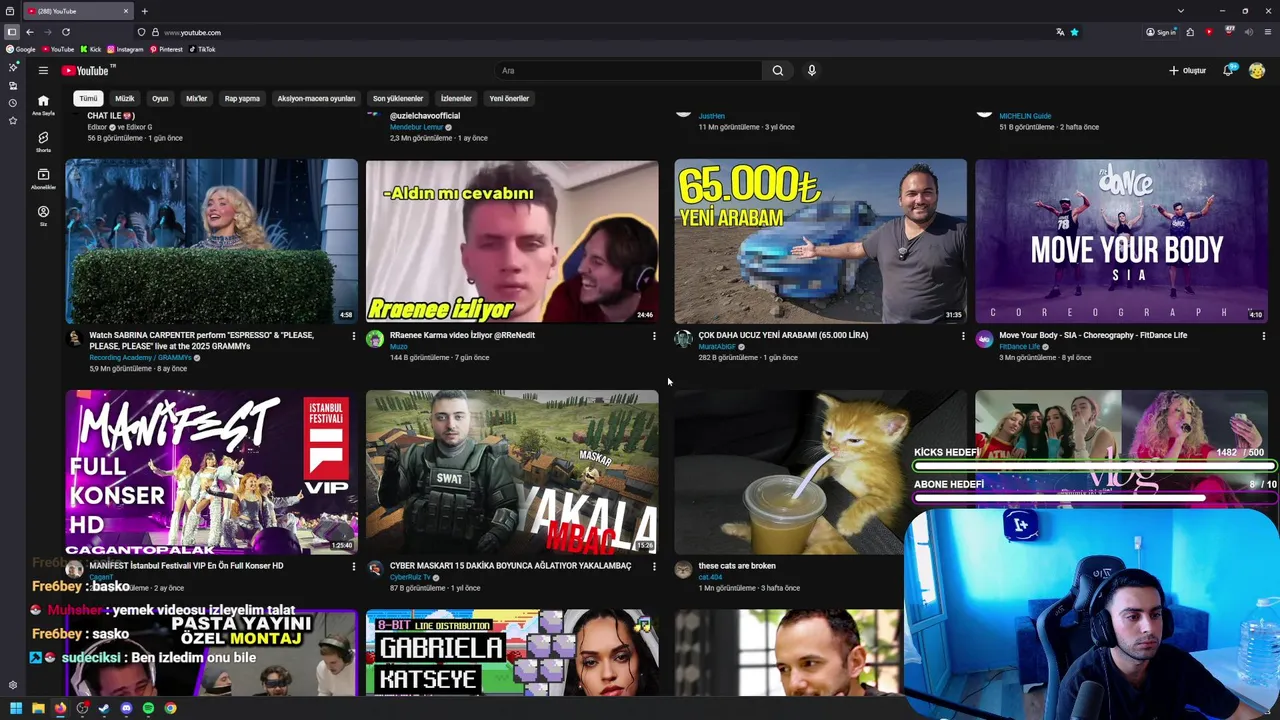Open TikTok bookmark
The image size is (1280, 720).
[201, 49]
